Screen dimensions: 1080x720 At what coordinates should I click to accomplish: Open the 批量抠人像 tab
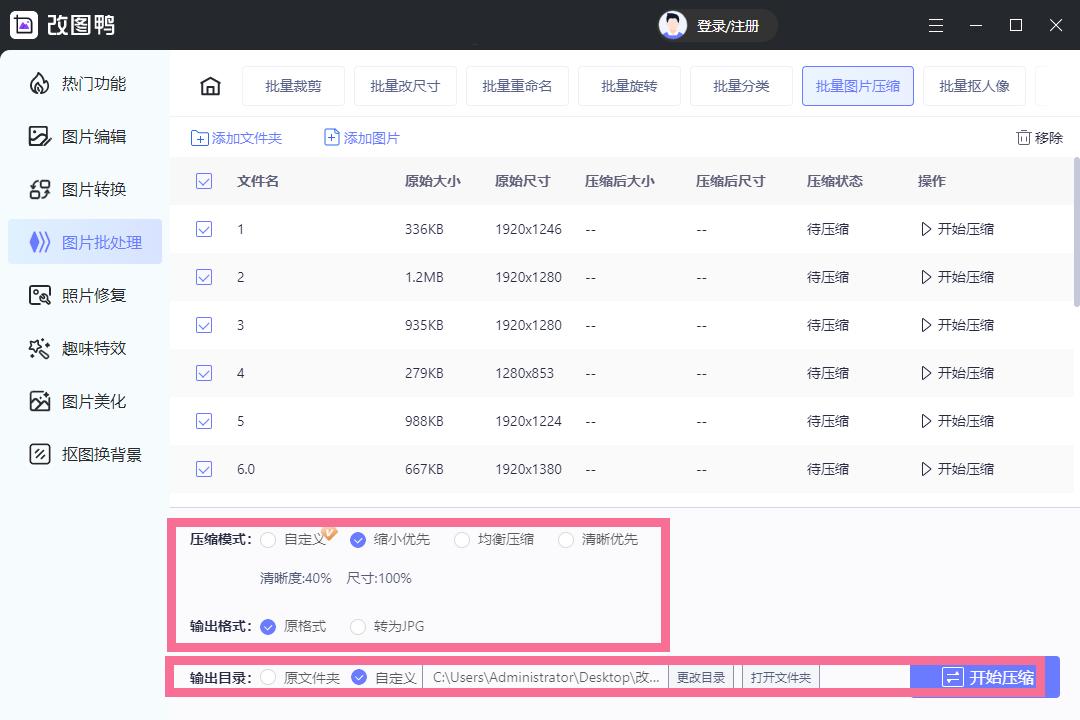coord(974,86)
